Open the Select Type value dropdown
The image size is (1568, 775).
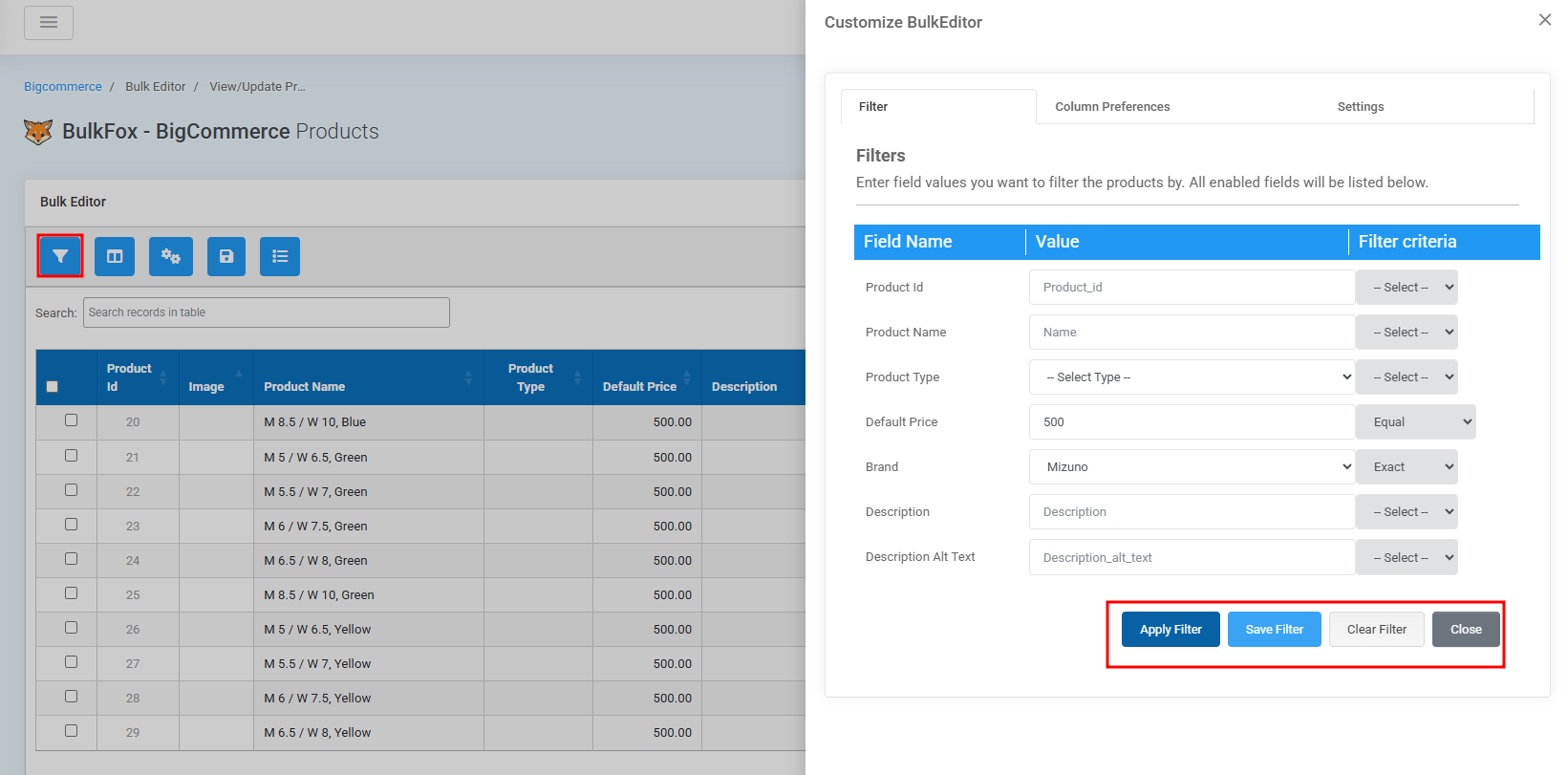[x=1192, y=377]
